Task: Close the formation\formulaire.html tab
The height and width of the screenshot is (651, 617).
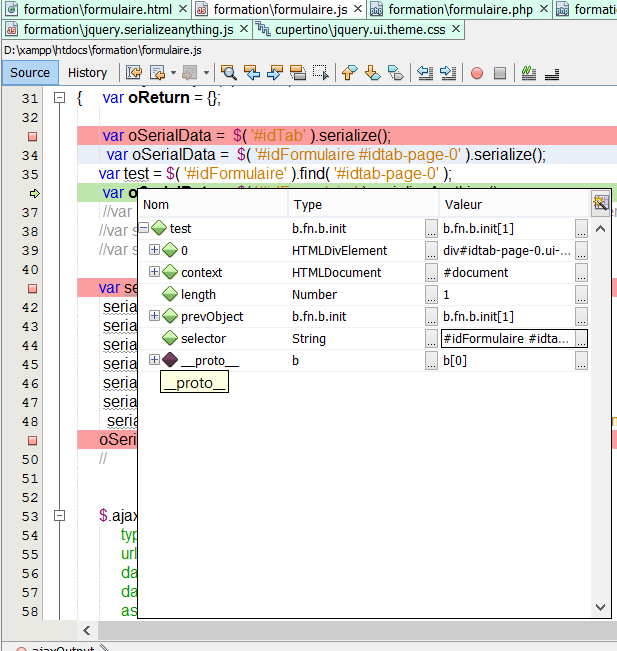Action: [x=183, y=9]
